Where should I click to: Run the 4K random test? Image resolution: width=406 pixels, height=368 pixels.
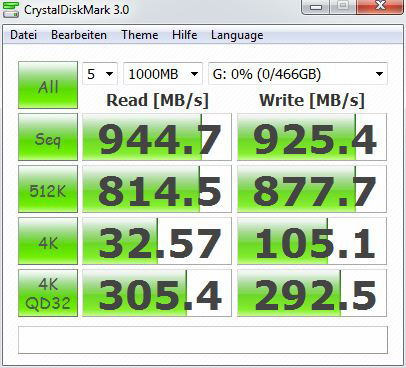[48, 241]
